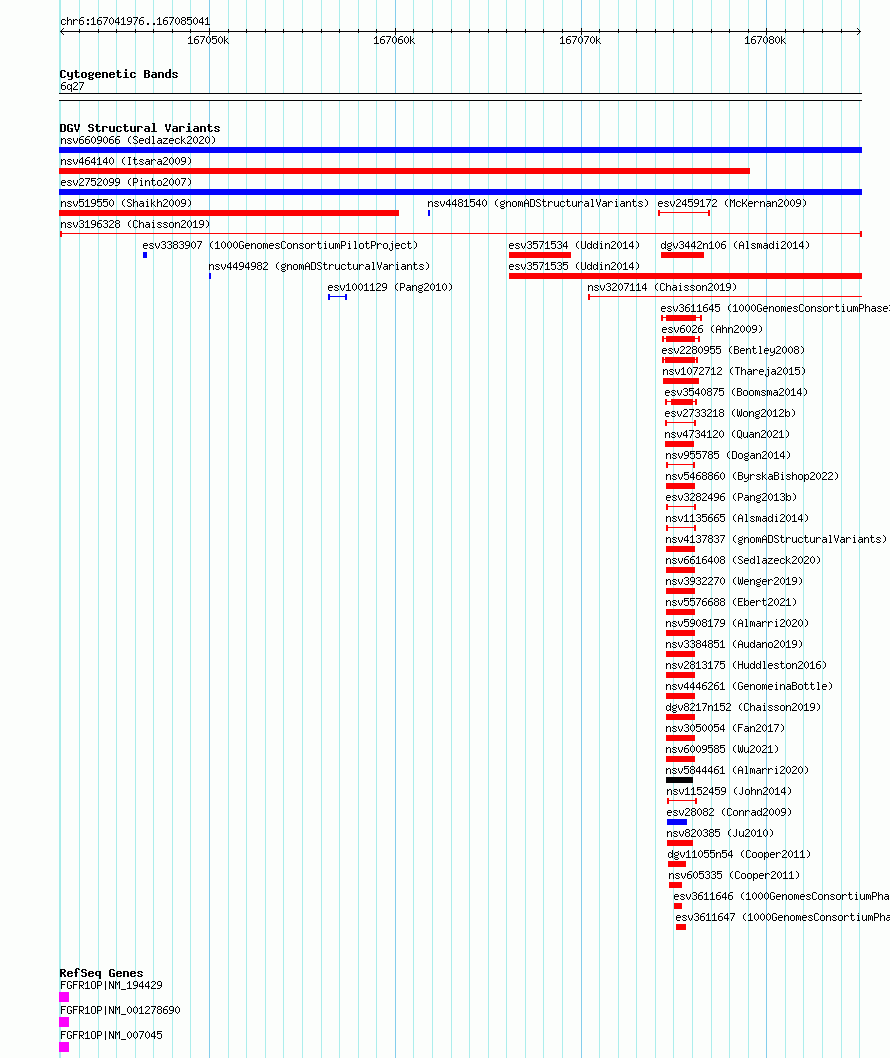The height and width of the screenshot is (1058, 890).
Task: Click nsv3196328 (Chaisson2019) label
Action: tap(135, 224)
